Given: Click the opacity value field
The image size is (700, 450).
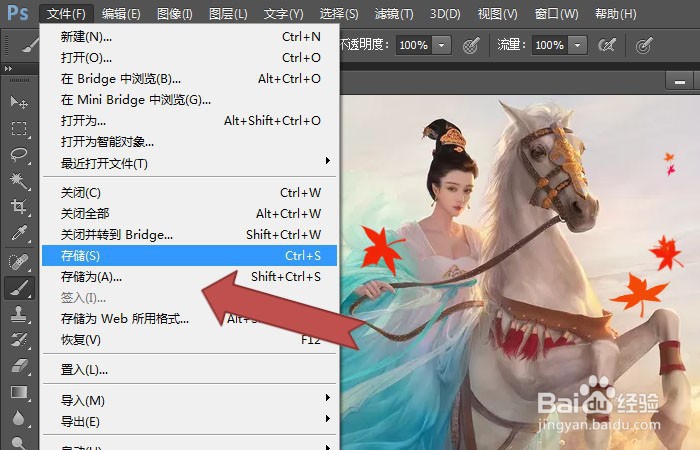Looking at the screenshot, I should click(414, 45).
